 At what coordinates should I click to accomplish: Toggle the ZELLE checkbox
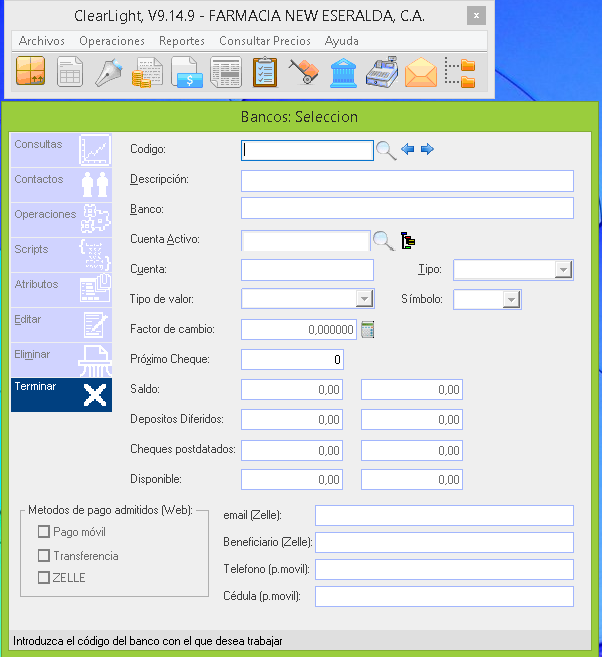(x=44, y=577)
